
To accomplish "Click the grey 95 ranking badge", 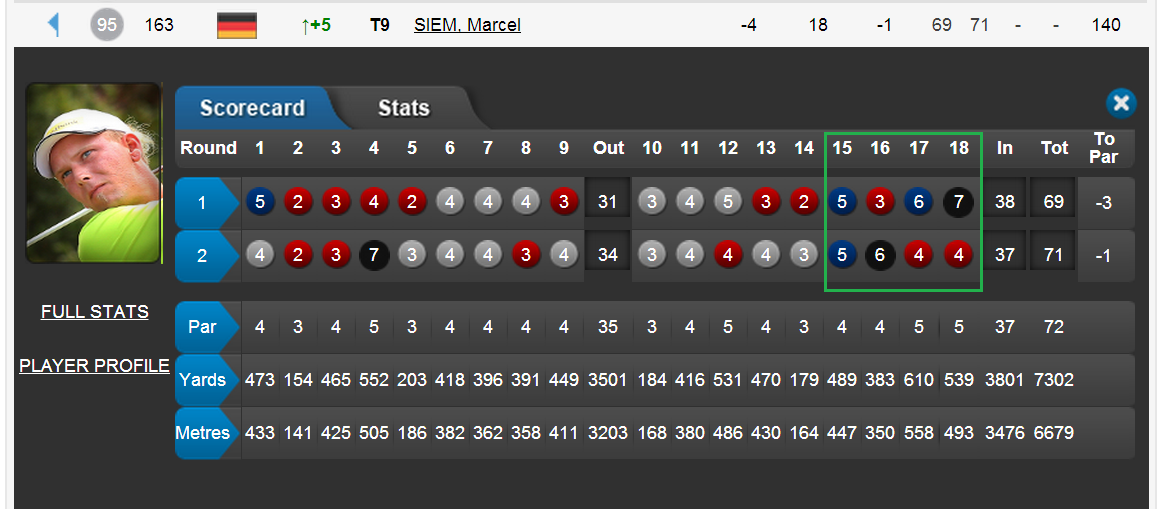I will (x=107, y=25).
